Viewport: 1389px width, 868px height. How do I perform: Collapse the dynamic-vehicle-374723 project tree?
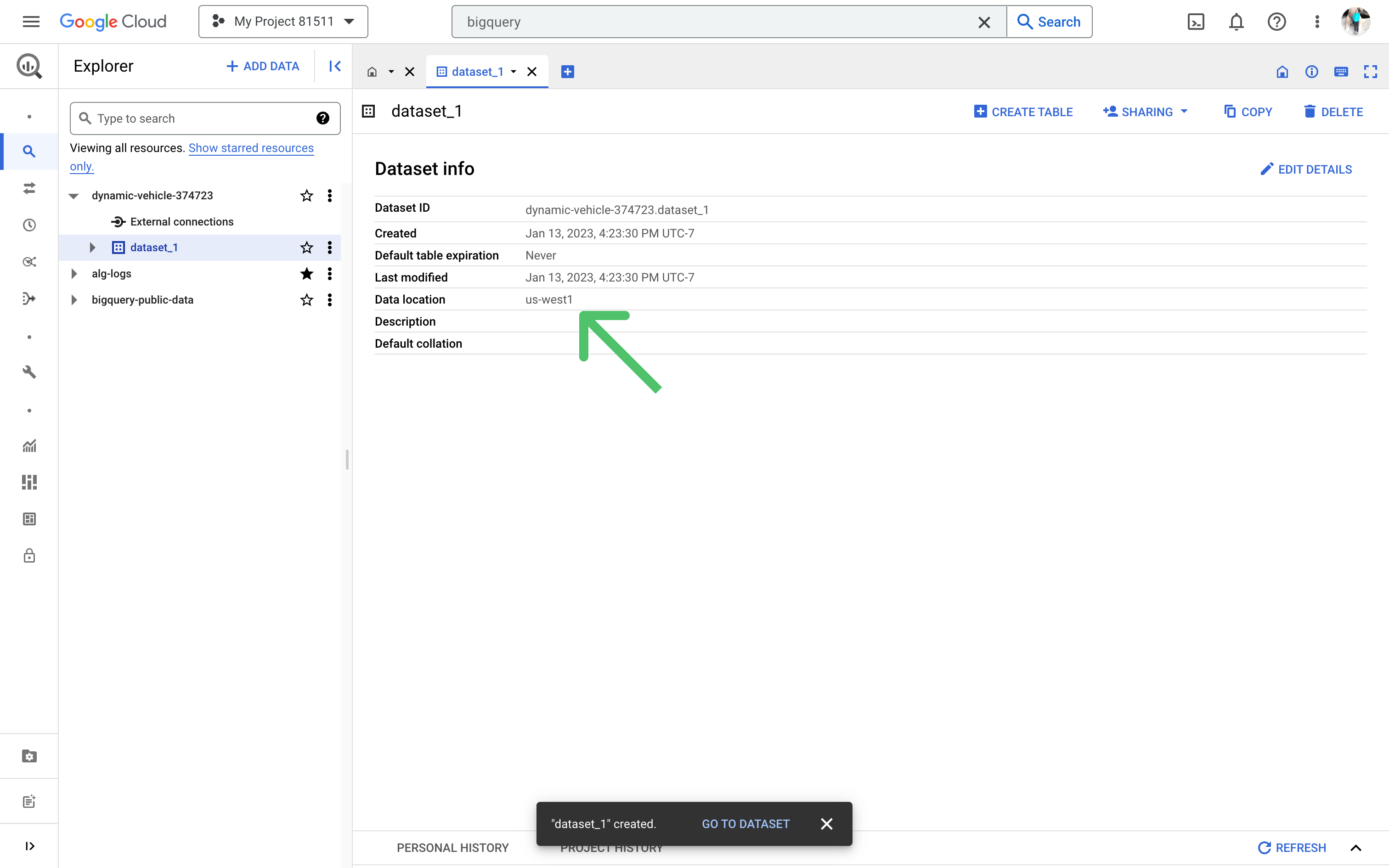(73, 196)
